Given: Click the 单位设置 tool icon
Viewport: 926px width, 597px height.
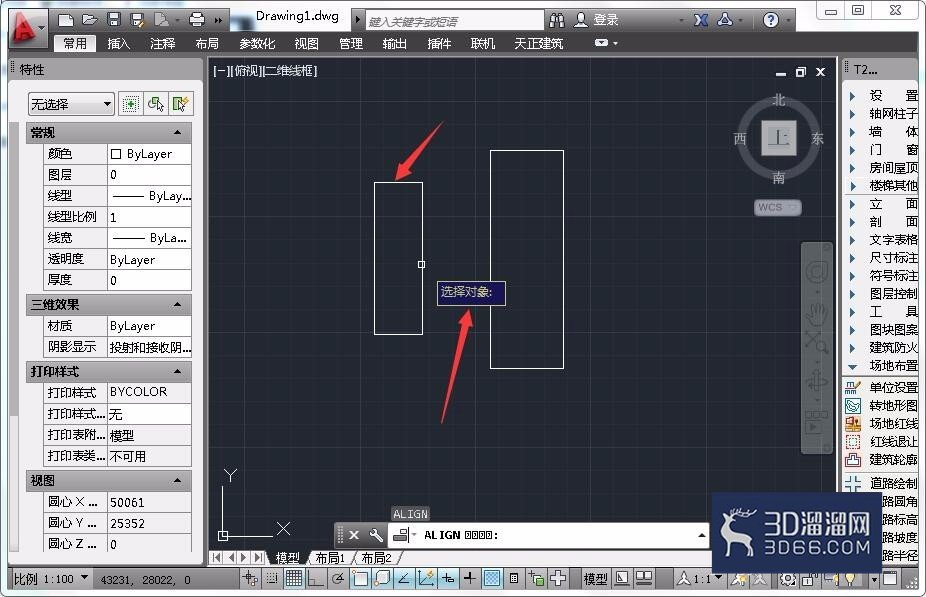Looking at the screenshot, I should [853, 387].
